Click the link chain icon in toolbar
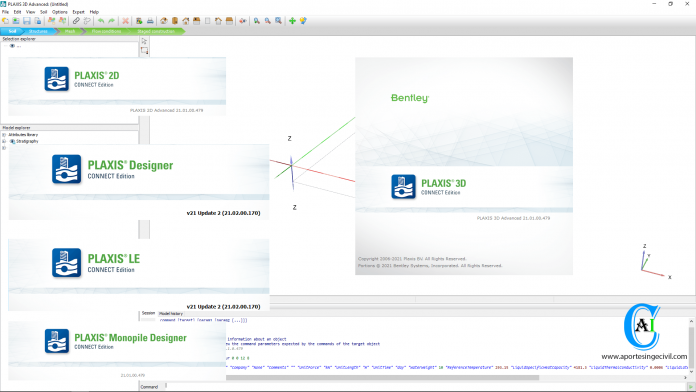696x392 pixels. pyautogui.click(x=76, y=21)
